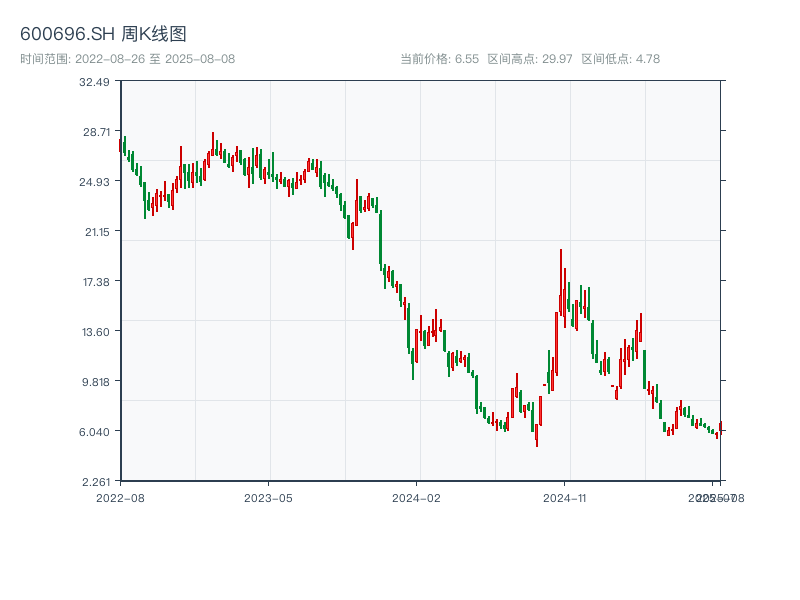Select the 2023-05 x-axis date label
Screen dimensions: 800x600
[268, 497]
